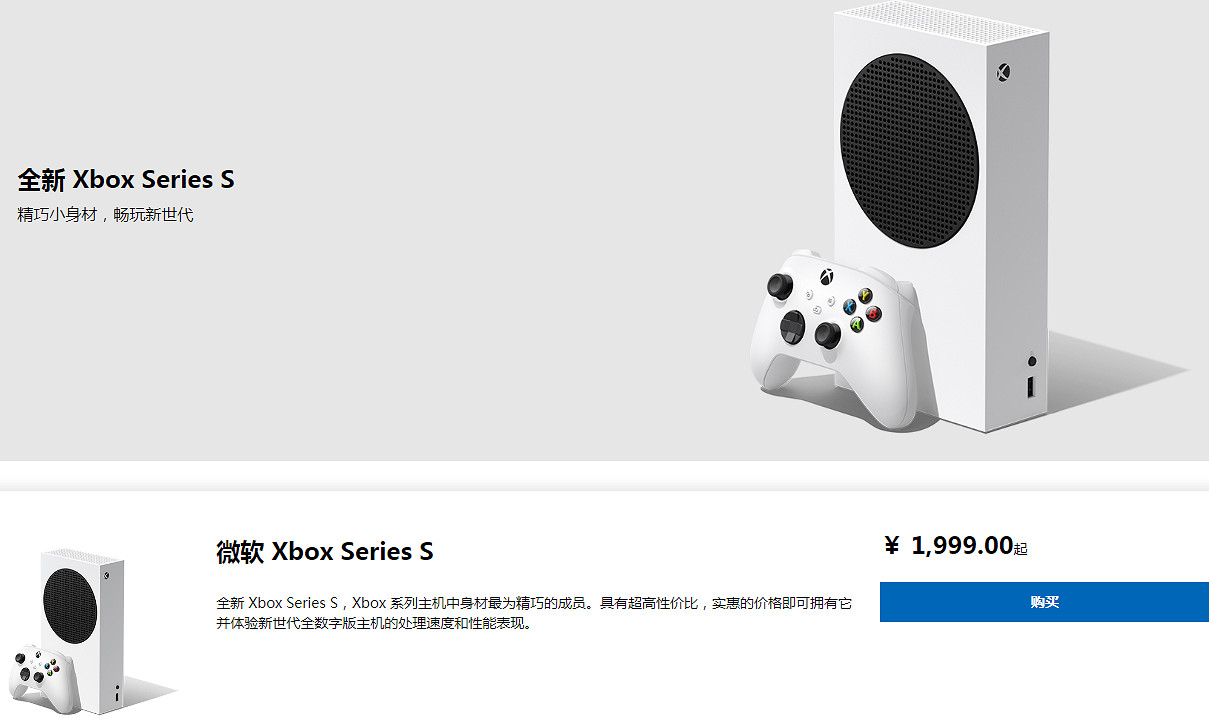This screenshot has width=1209, height=725.
Task: Open the 微软 Xbox Series S product link
Action: [x=322, y=551]
